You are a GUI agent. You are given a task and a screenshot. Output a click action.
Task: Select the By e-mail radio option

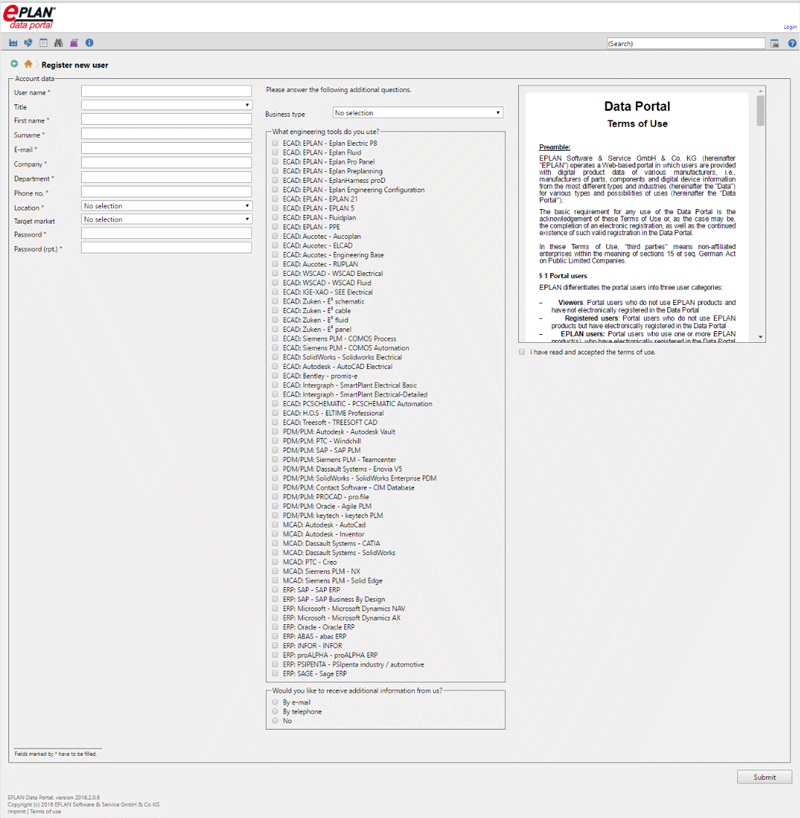[x=275, y=702]
